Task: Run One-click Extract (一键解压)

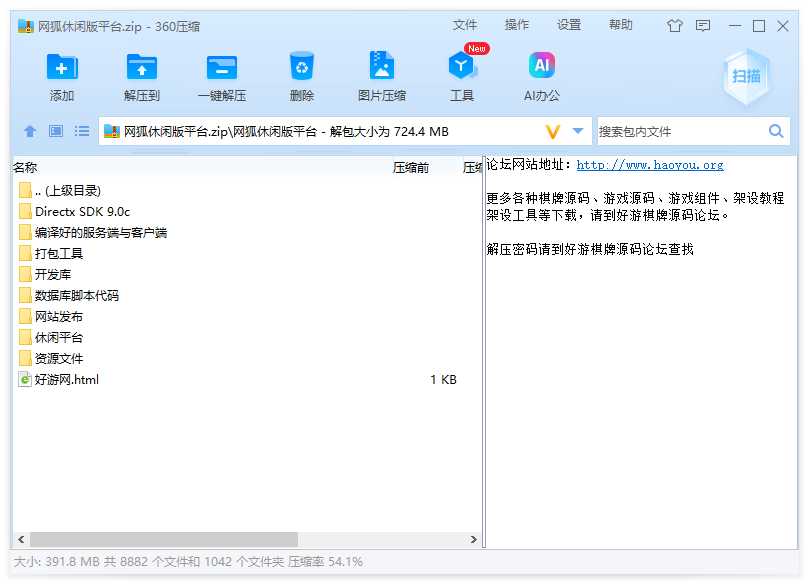Action: [222, 67]
